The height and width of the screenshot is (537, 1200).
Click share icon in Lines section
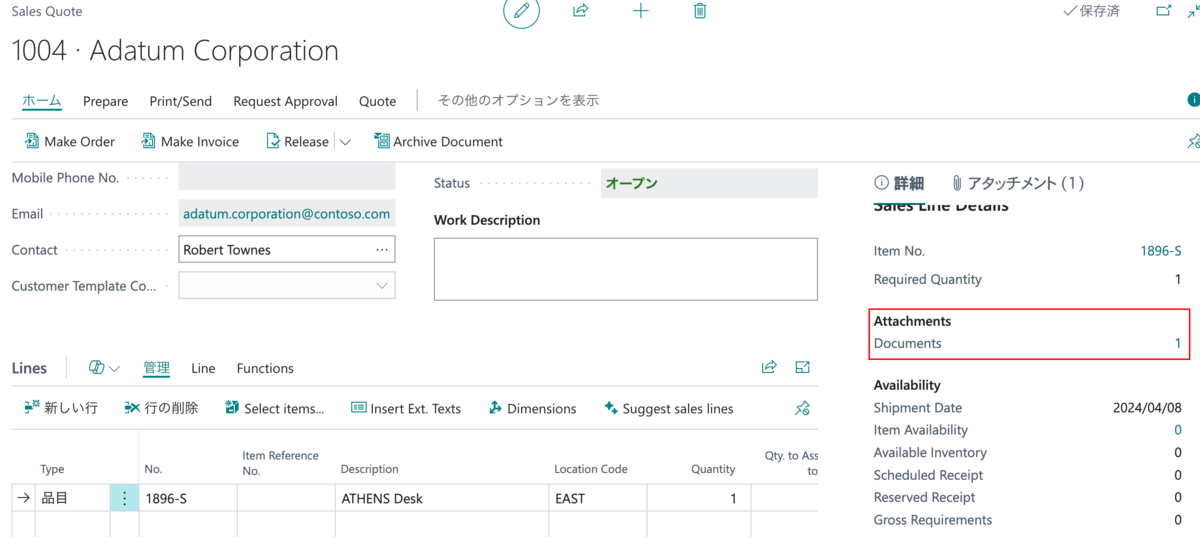coord(769,367)
